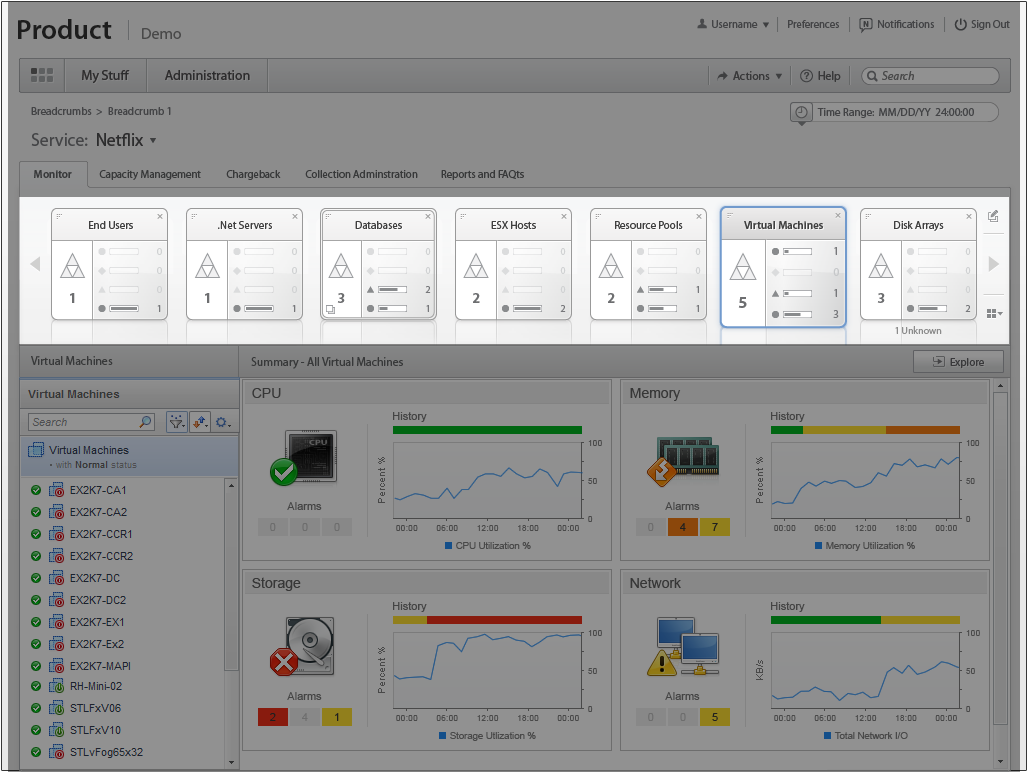This screenshot has height=772, width=1027.
Task: Click the red Storage alarm count 2
Action: pos(272,717)
